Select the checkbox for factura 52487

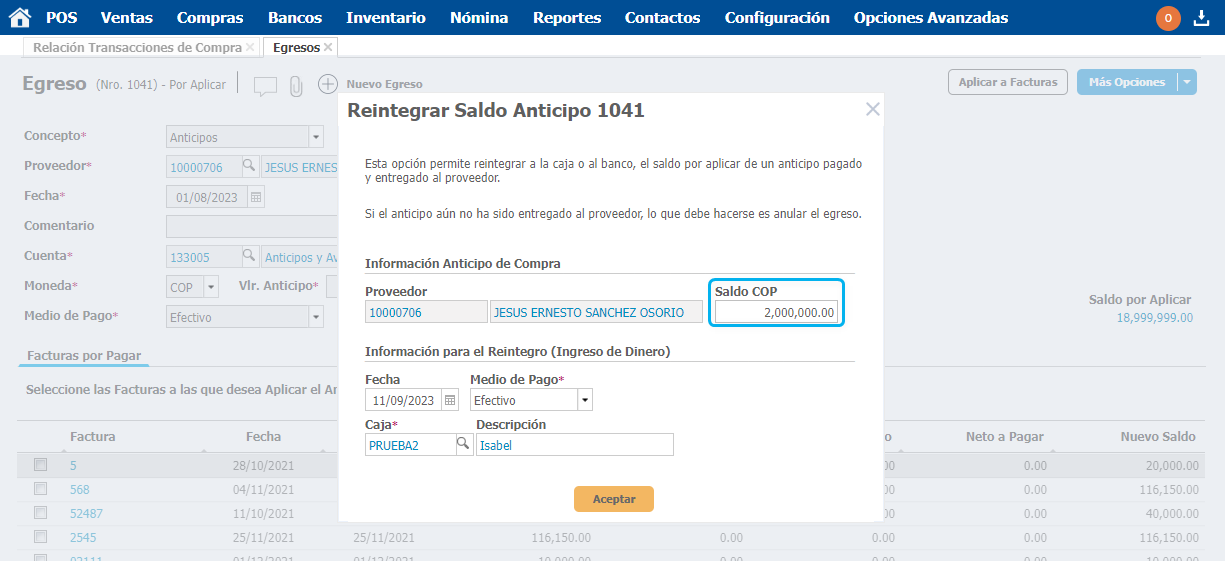click(x=41, y=513)
